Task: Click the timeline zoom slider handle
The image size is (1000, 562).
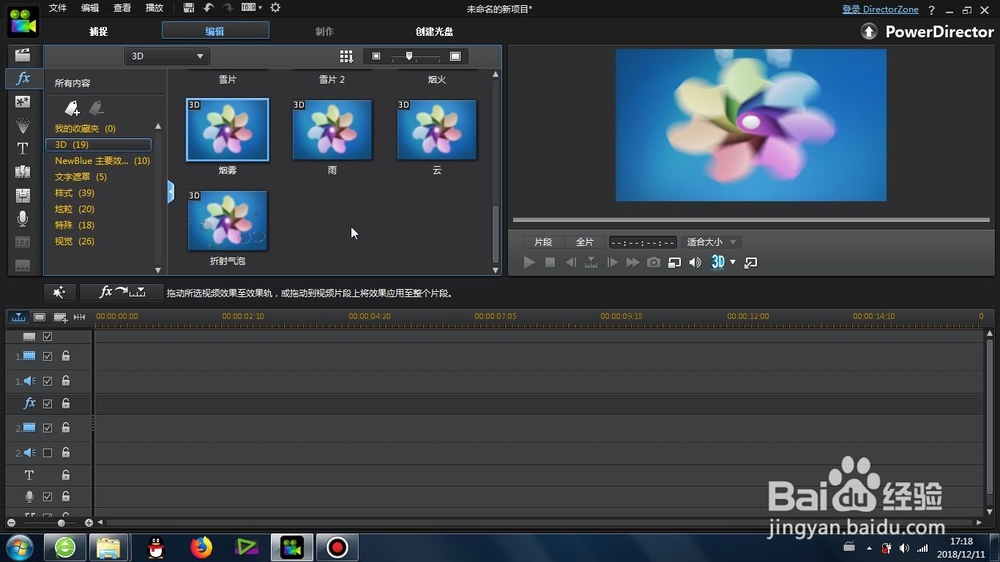Action: tap(61, 522)
